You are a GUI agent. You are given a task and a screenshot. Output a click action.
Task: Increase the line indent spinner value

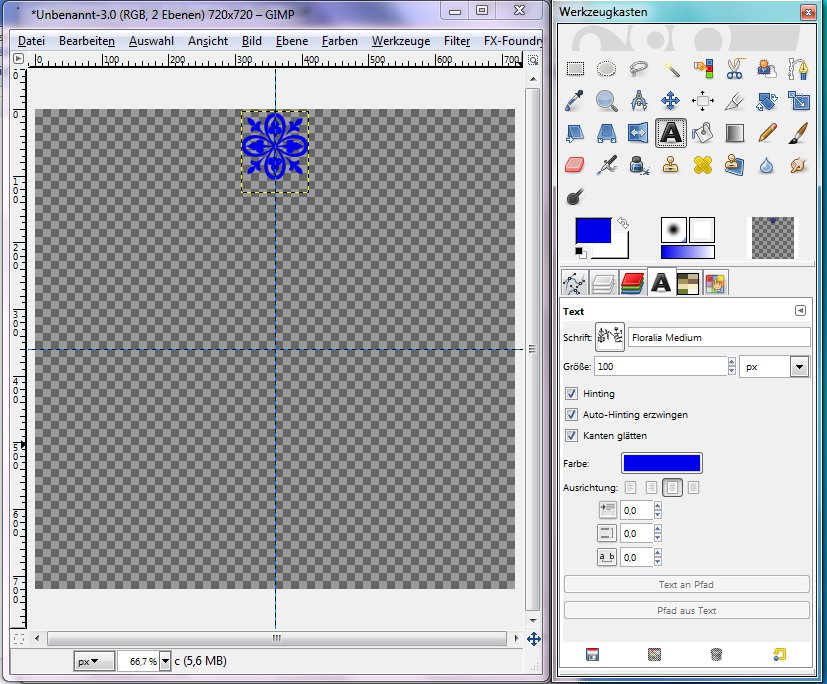click(x=657, y=506)
